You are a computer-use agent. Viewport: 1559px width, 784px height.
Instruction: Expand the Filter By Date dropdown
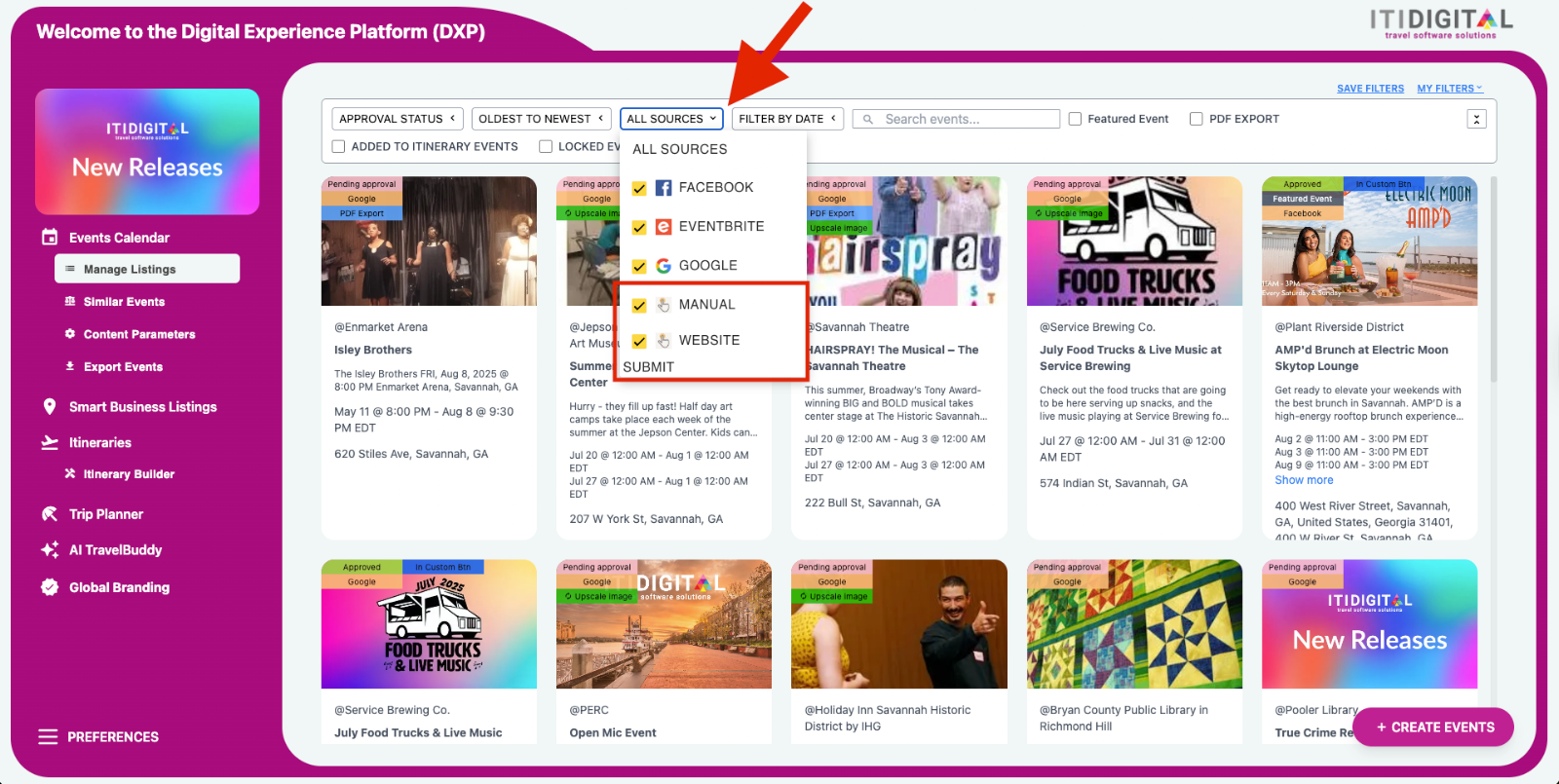(x=787, y=119)
